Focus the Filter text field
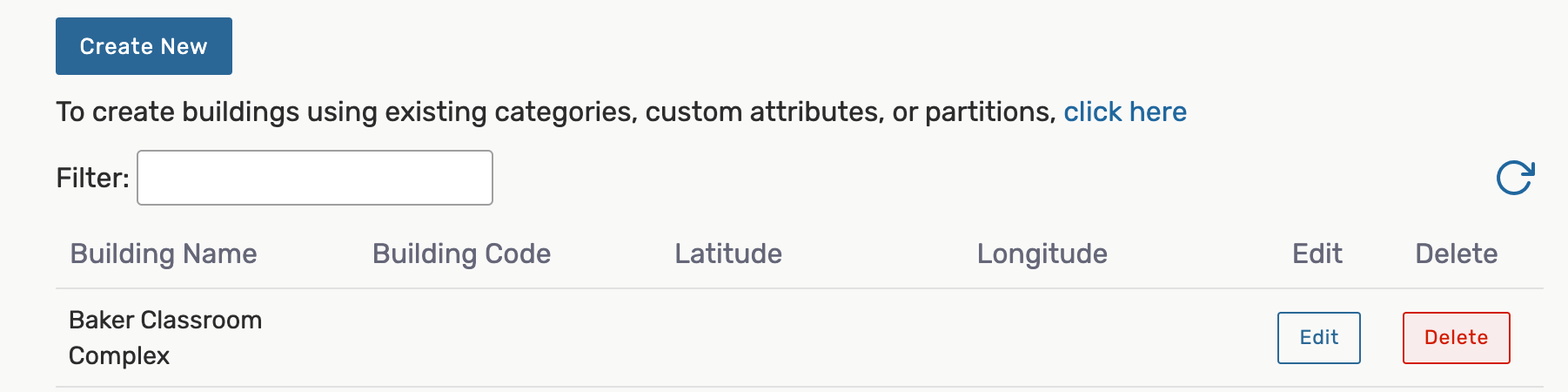The height and width of the screenshot is (392, 1568). pos(315,178)
